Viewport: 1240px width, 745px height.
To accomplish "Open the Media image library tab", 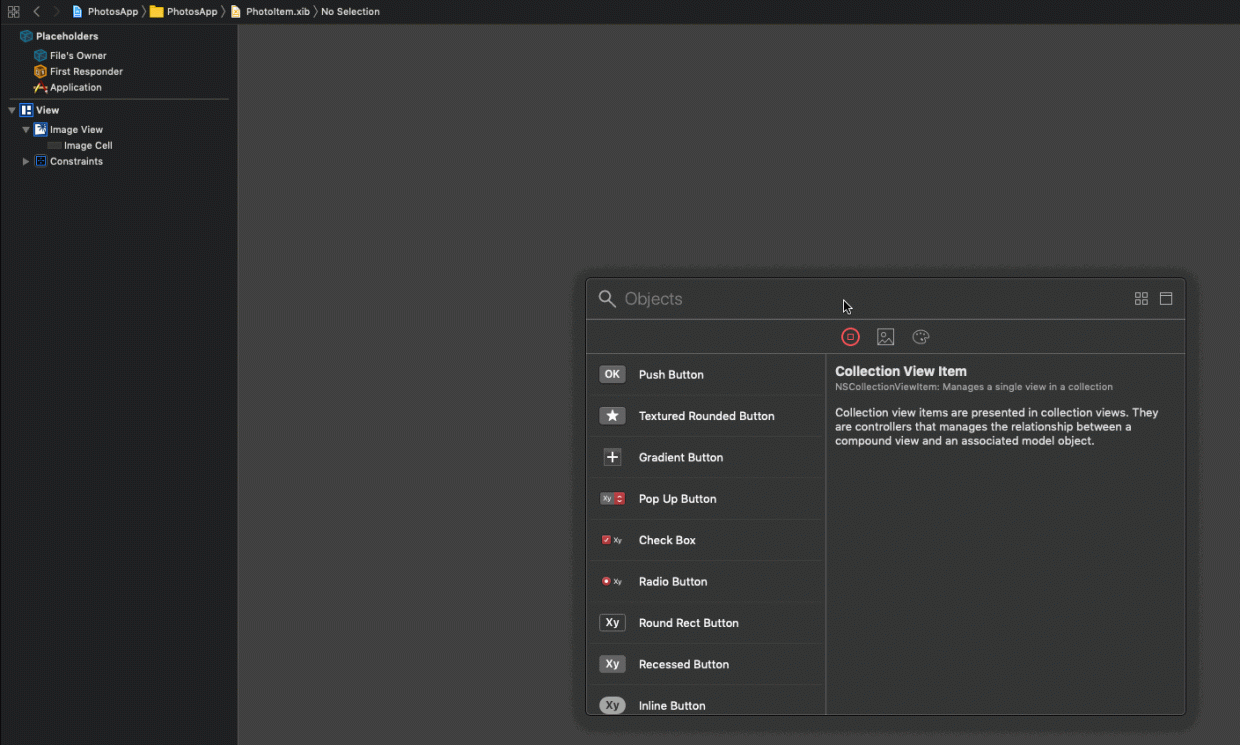I will point(885,337).
